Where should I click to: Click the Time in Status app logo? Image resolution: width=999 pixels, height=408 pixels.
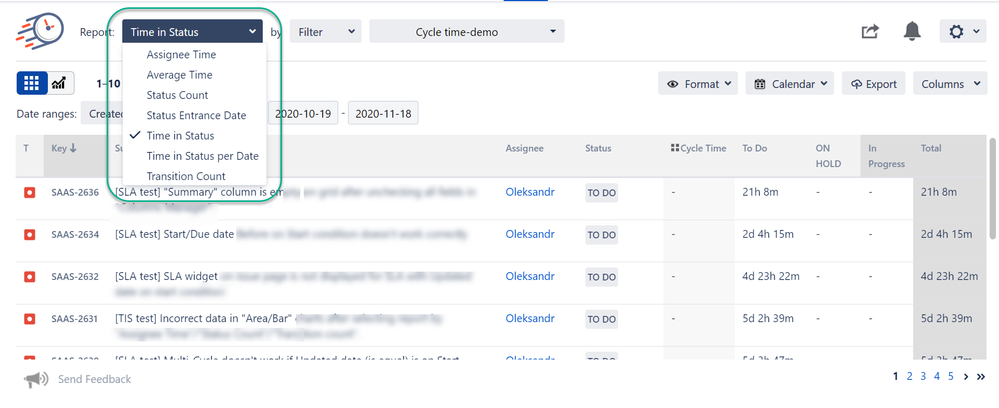point(36,31)
